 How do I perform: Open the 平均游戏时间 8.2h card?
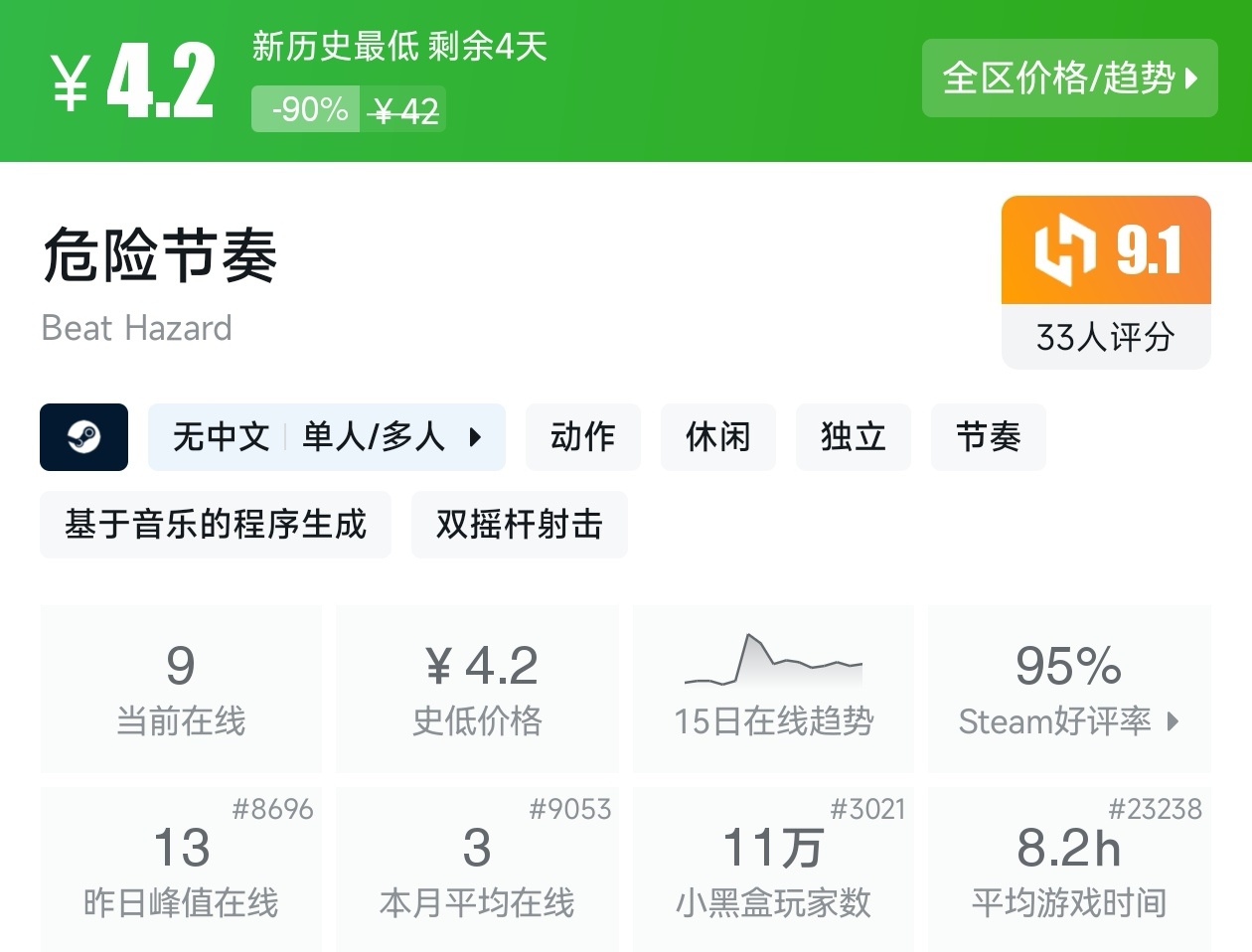(x=1069, y=869)
